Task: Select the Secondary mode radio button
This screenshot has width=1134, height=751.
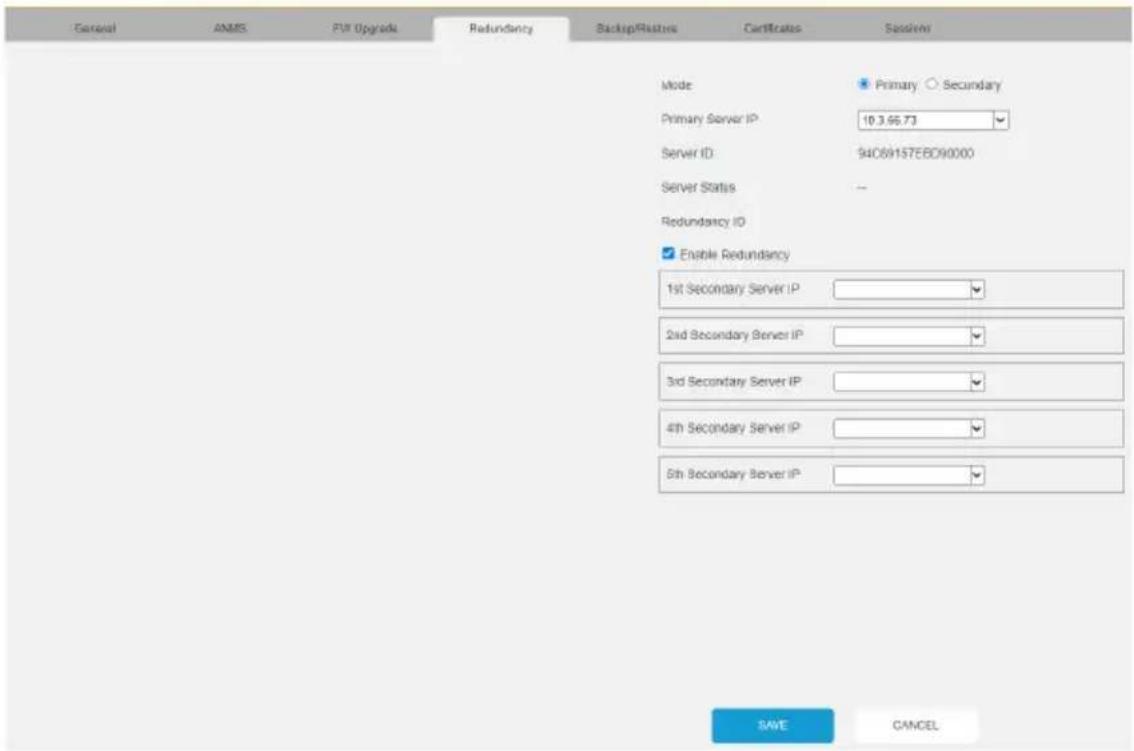Action: point(932,84)
